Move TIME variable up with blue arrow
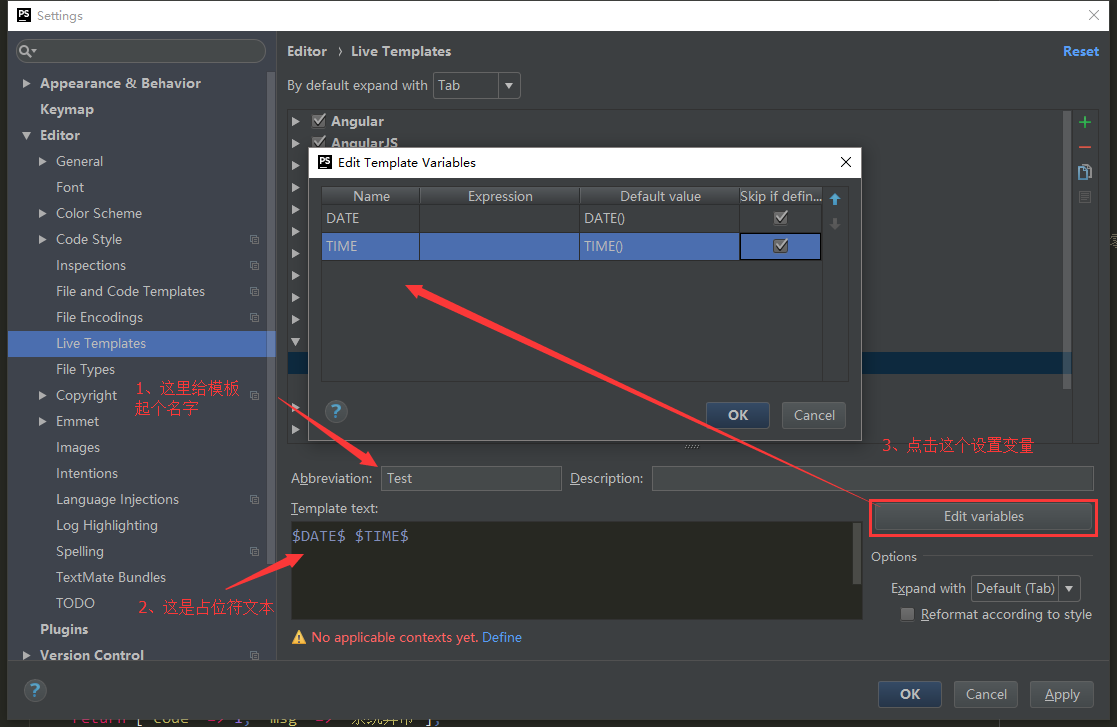This screenshot has height=727, width=1117. [835, 199]
